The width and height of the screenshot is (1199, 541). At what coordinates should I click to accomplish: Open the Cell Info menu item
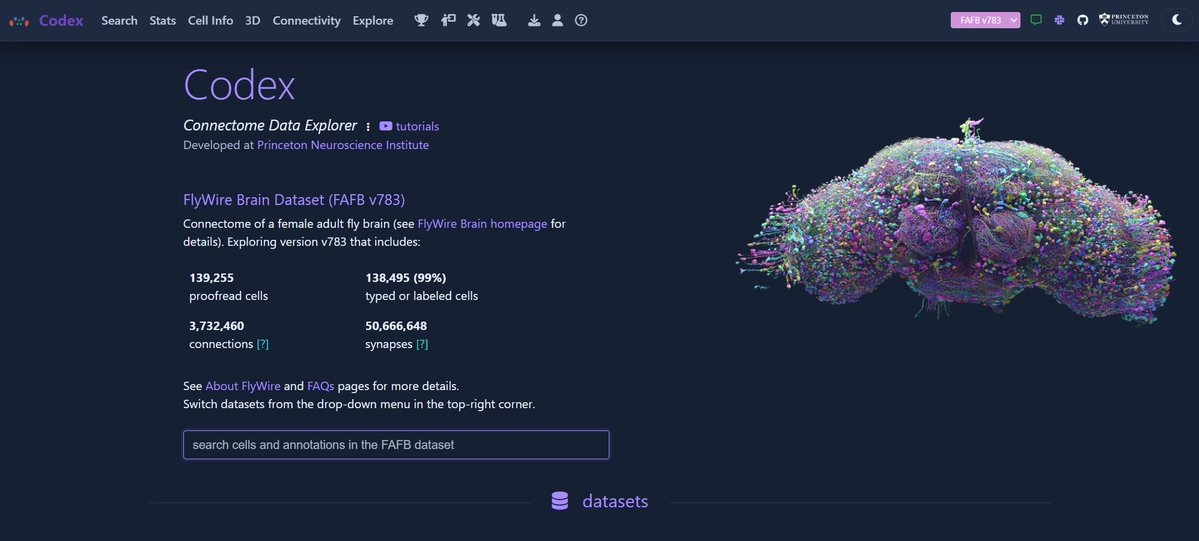[210, 21]
